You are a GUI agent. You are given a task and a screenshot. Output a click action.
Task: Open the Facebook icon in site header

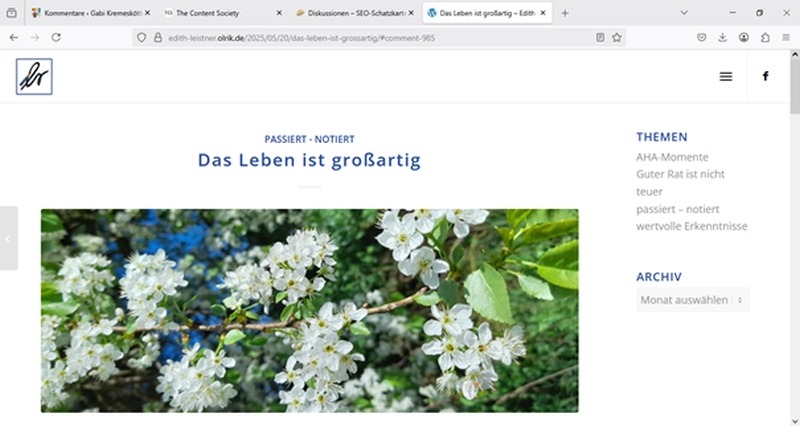click(765, 76)
